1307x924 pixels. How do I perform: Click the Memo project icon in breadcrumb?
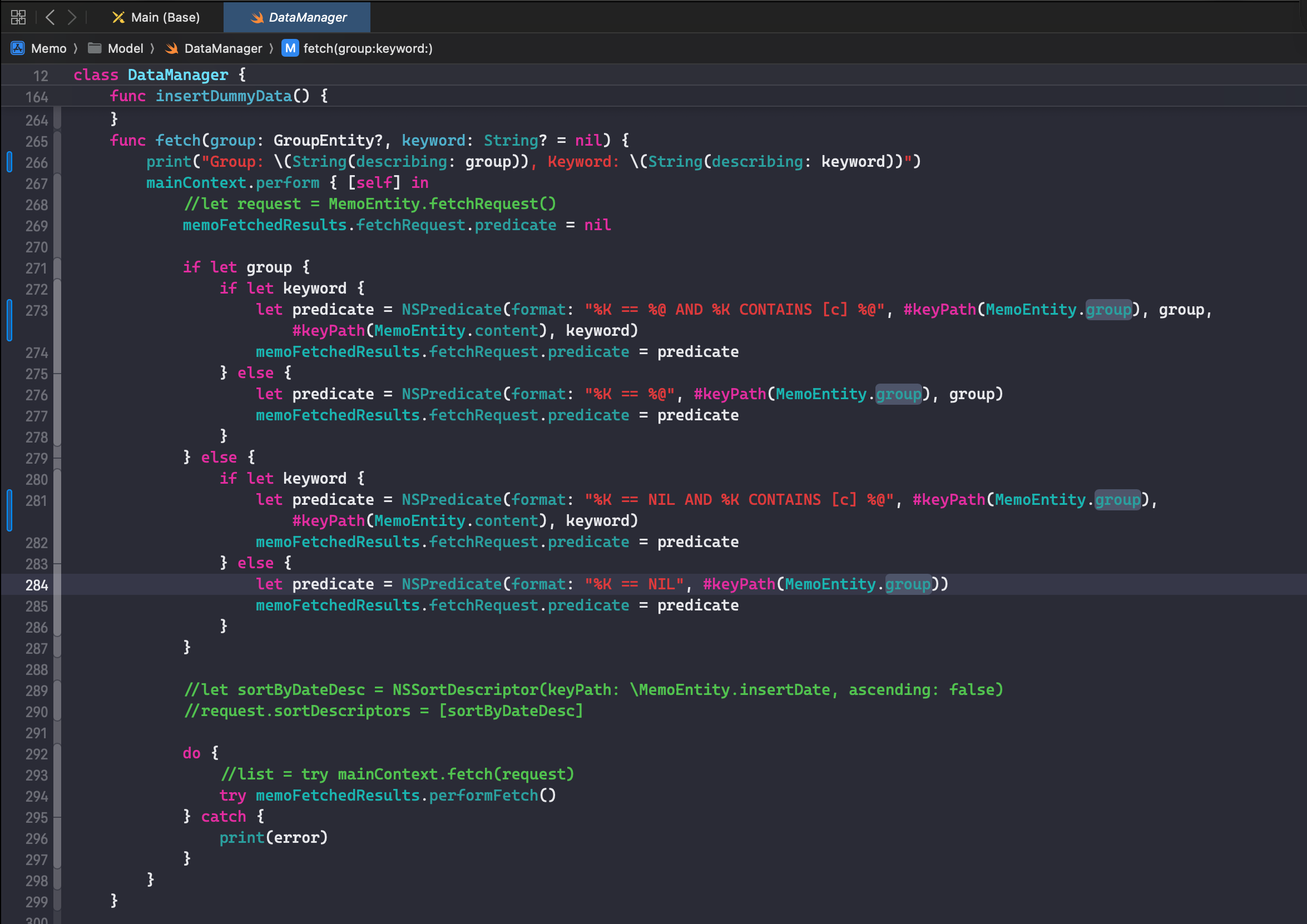click(18, 48)
